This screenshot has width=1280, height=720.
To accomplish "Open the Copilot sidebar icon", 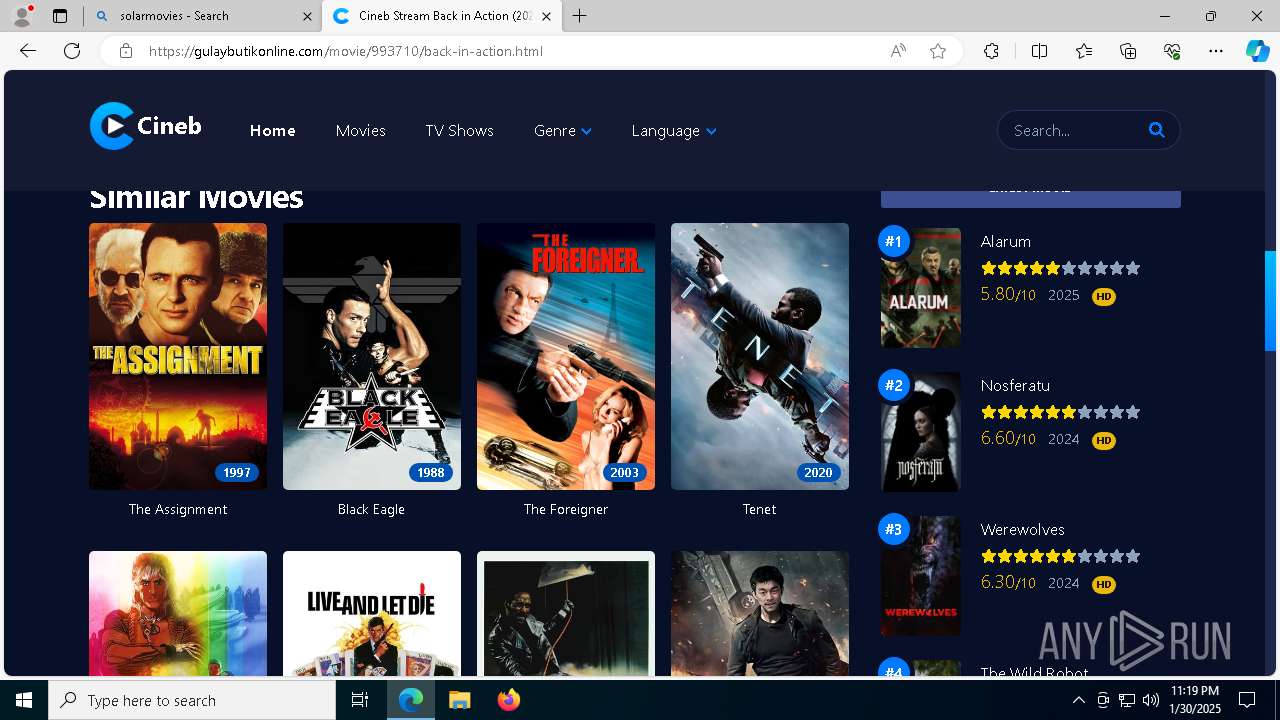I will (x=1257, y=51).
